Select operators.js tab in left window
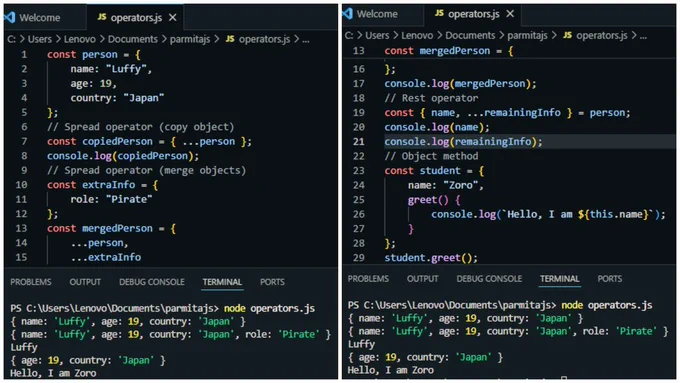680x383 pixels. (136, 18)
